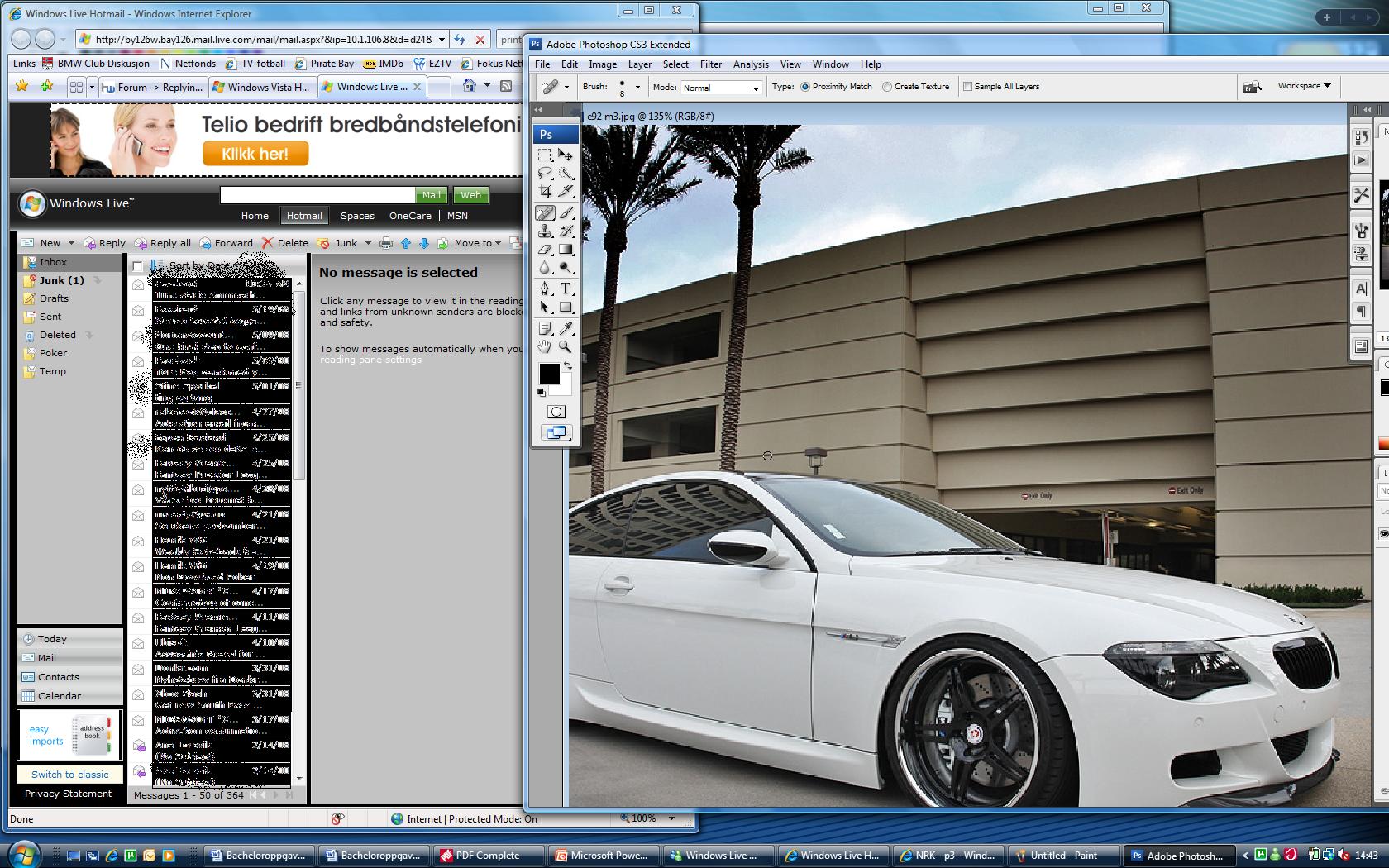Viewport: 1389px width, 868px height.
Task: Expand the Junk dropdown arrow
Action: (x=368, y=243)
